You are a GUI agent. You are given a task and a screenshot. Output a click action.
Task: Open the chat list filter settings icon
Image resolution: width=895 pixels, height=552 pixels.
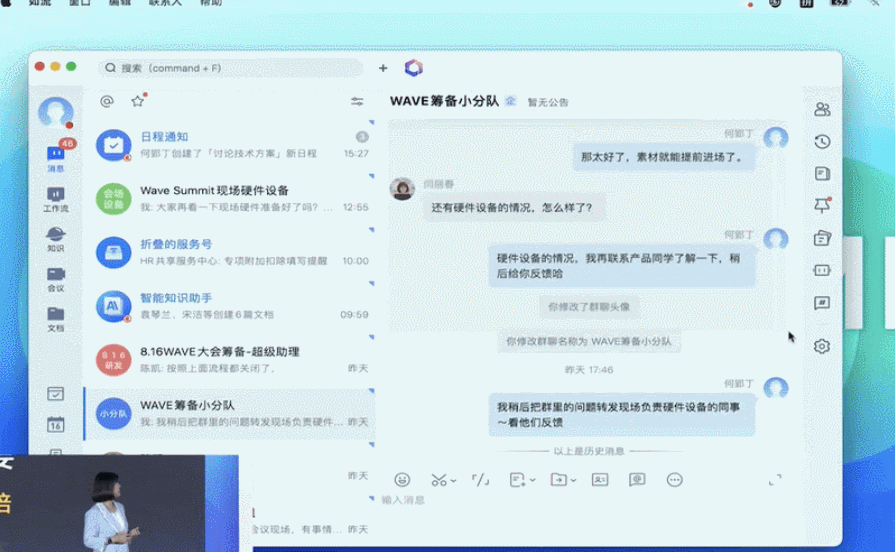[357, 102]
